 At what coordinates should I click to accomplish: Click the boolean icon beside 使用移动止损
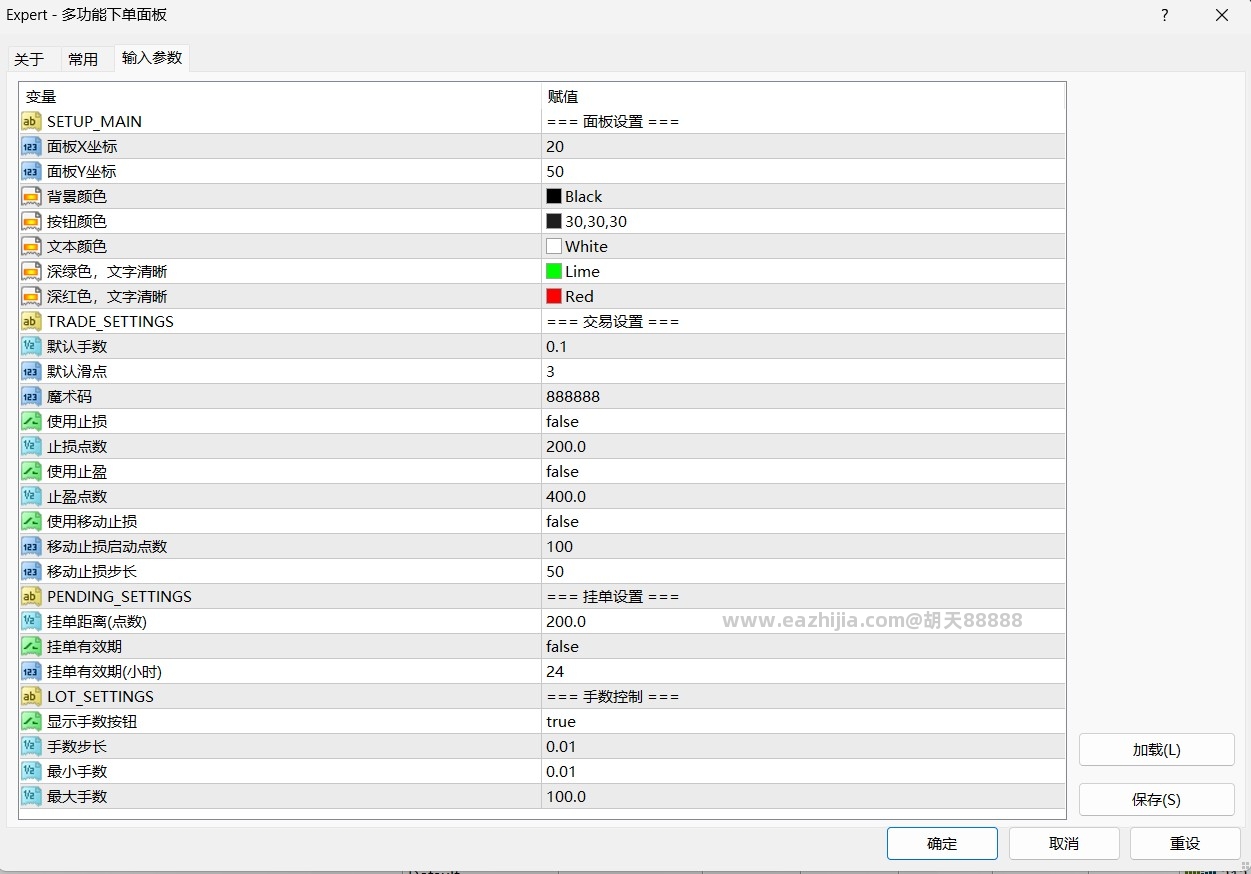click(31, 521)
